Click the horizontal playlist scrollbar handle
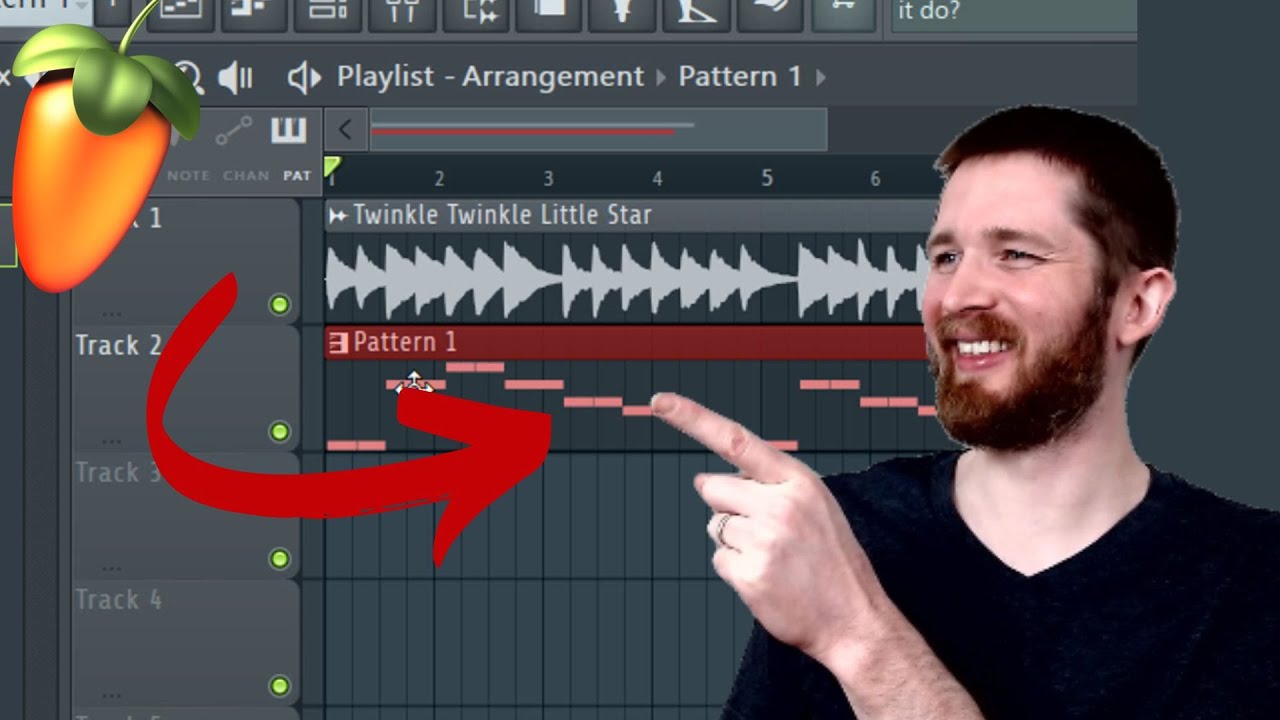 (x=597, y=129)
